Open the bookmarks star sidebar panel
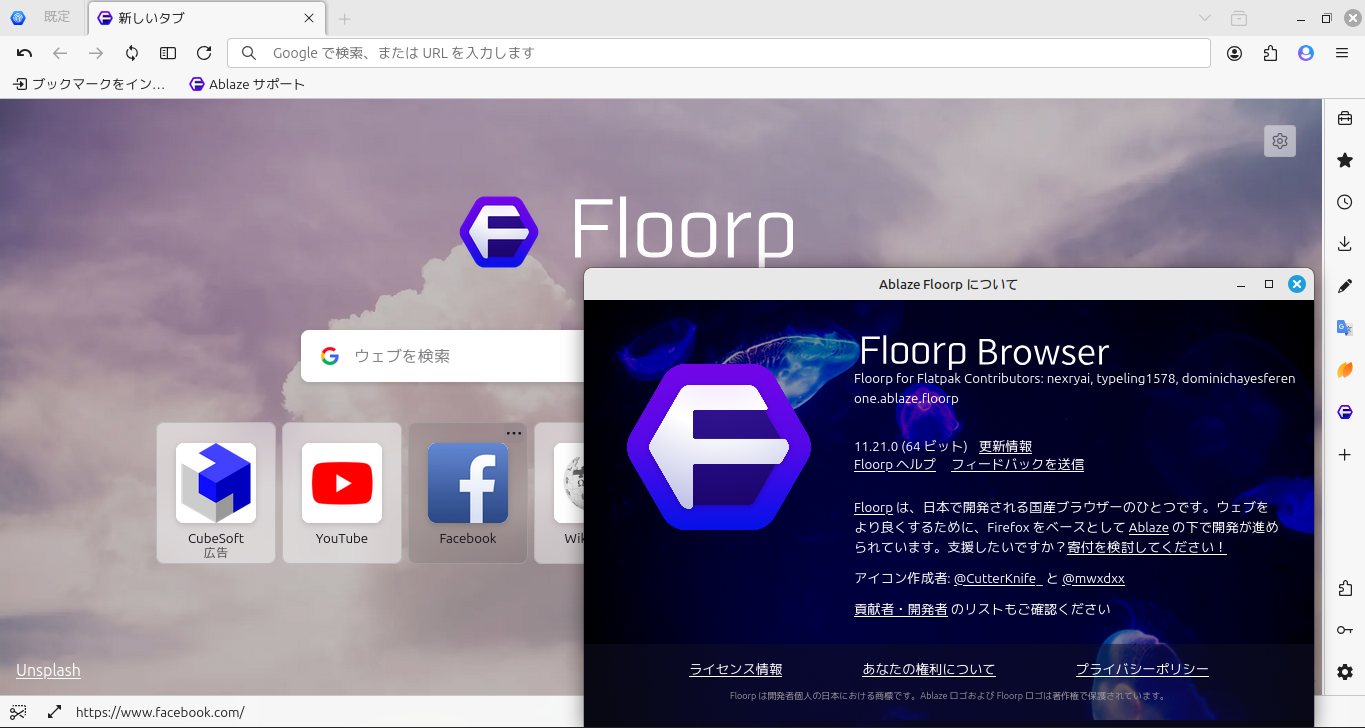Screen dimensions: 1365x728 click(x=1345, y=160)
